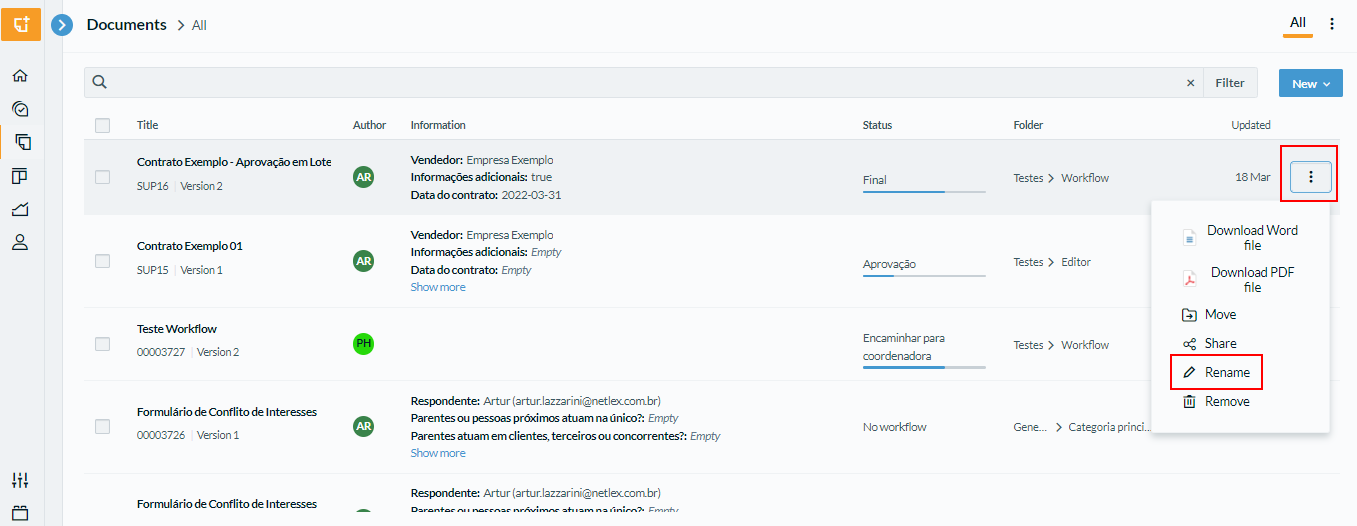This screenshot has width=1357, height=526.
Task: Click All in the breadcrumb
Action: point(199,25)
